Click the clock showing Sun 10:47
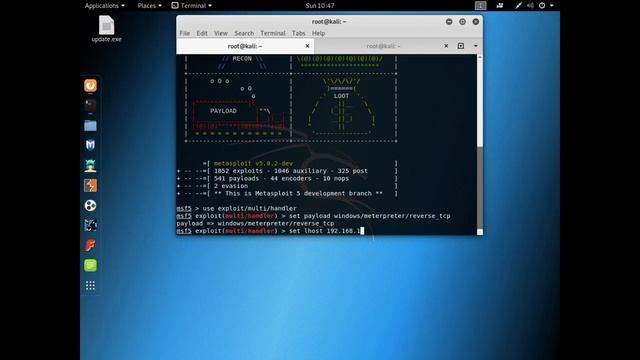Viewport: 640px width, 360px height. pos(320,5)
